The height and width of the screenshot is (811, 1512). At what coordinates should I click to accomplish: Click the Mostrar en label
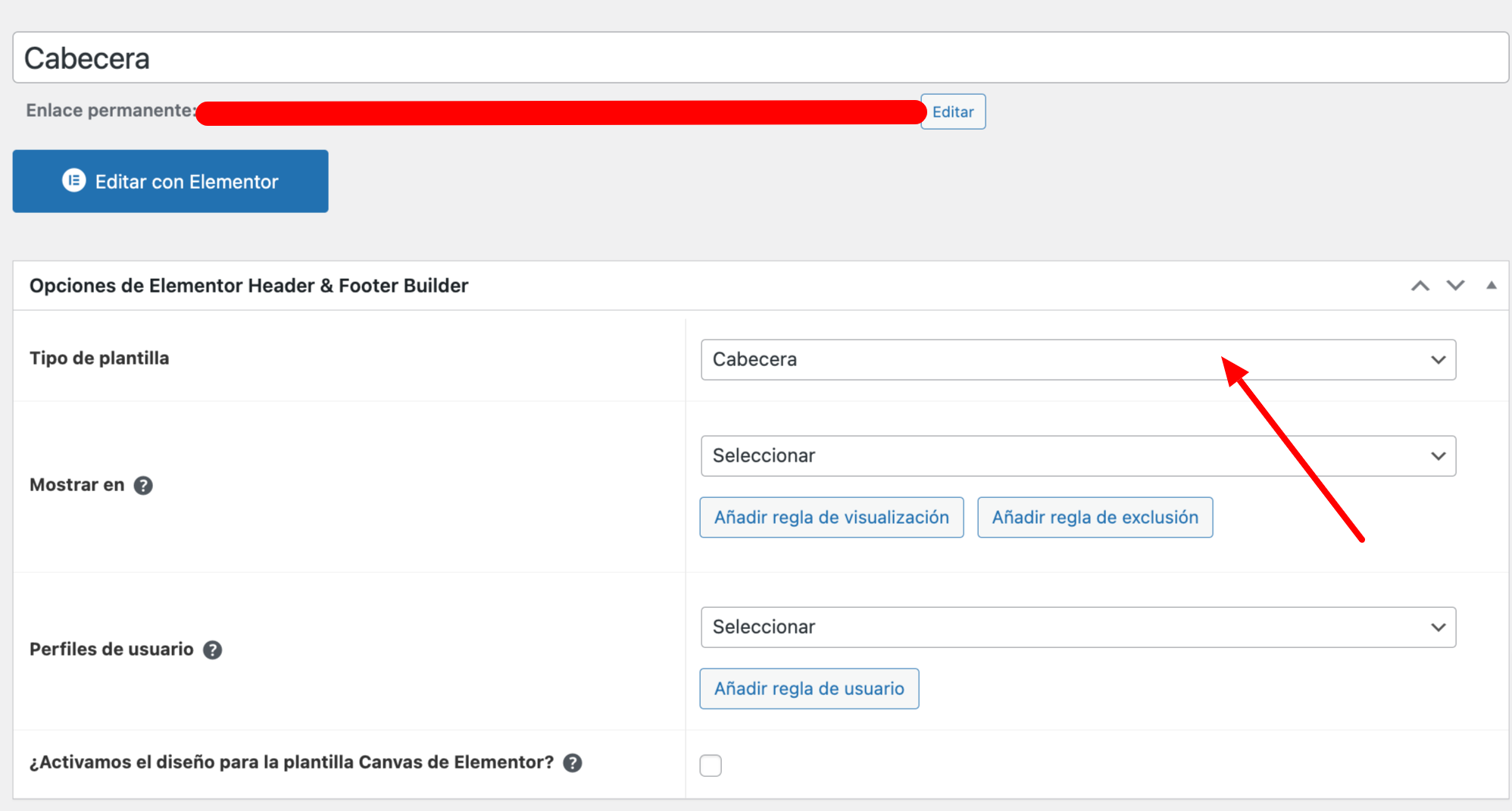(77, 485)
